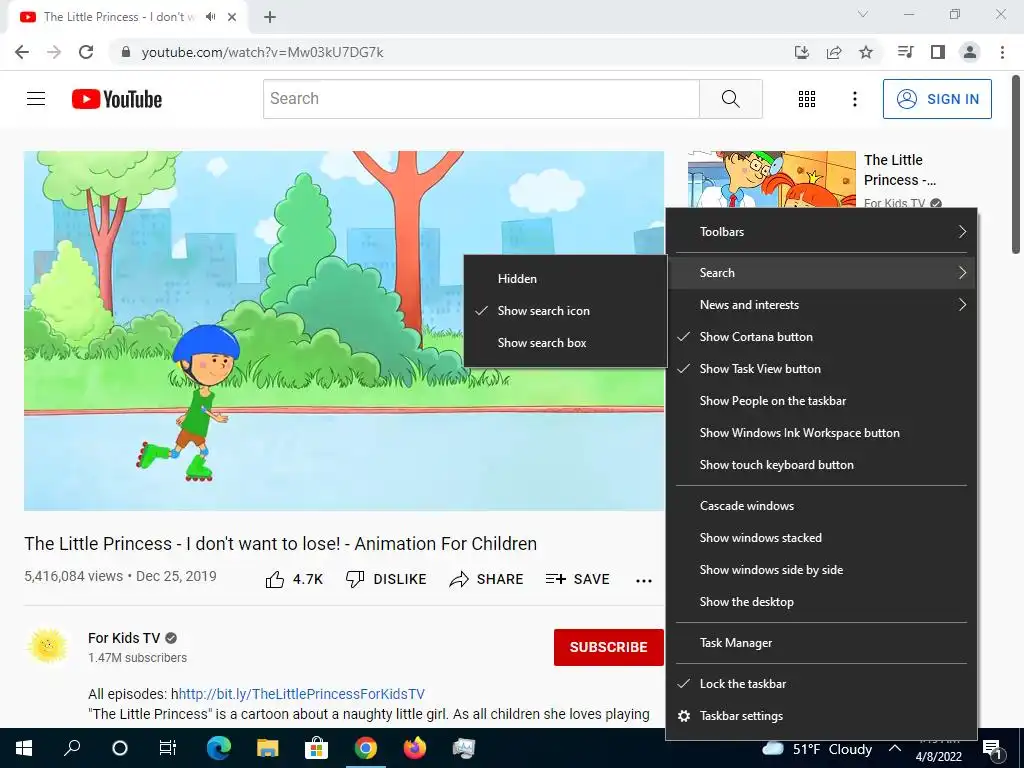Enable Show Windows Ink Workspace button
Image resolution: width=1024 pixels, height=768 pixels.
(821, 433)
